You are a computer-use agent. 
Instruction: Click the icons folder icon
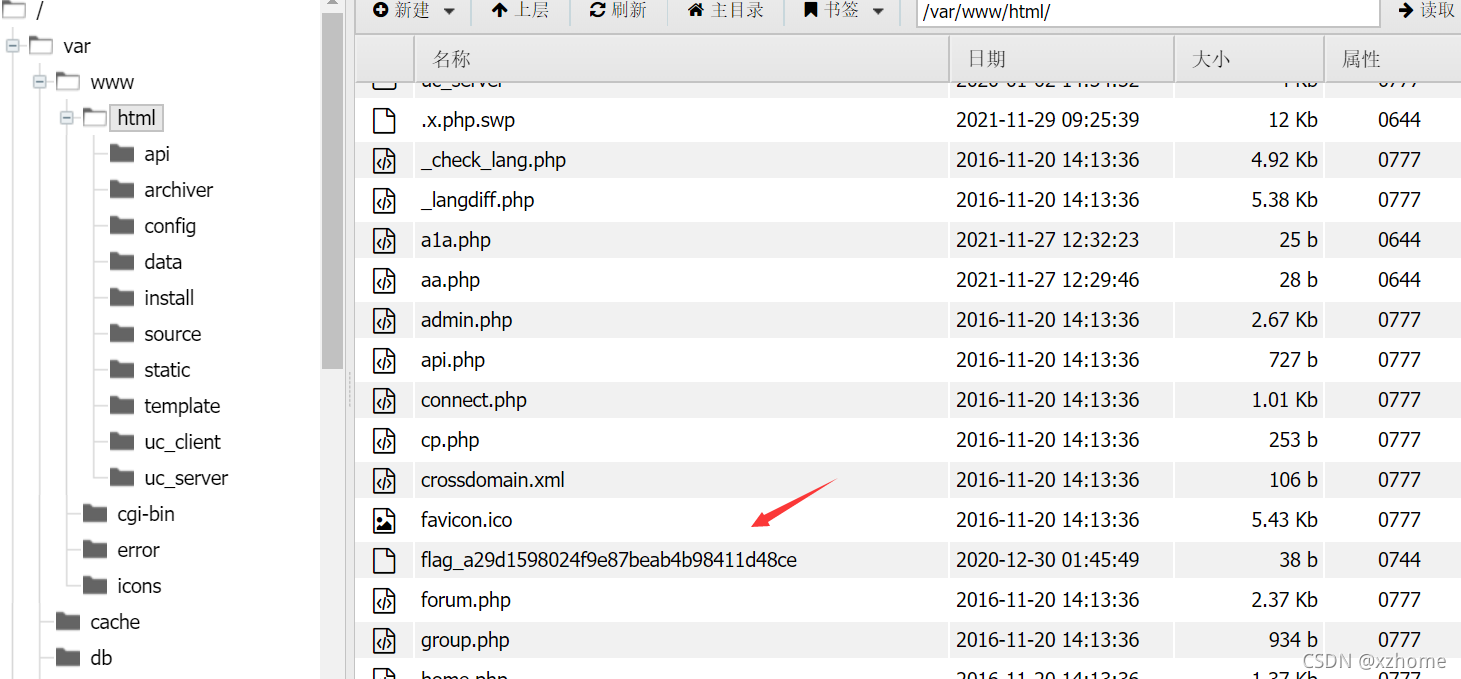[x=95, y=585]
